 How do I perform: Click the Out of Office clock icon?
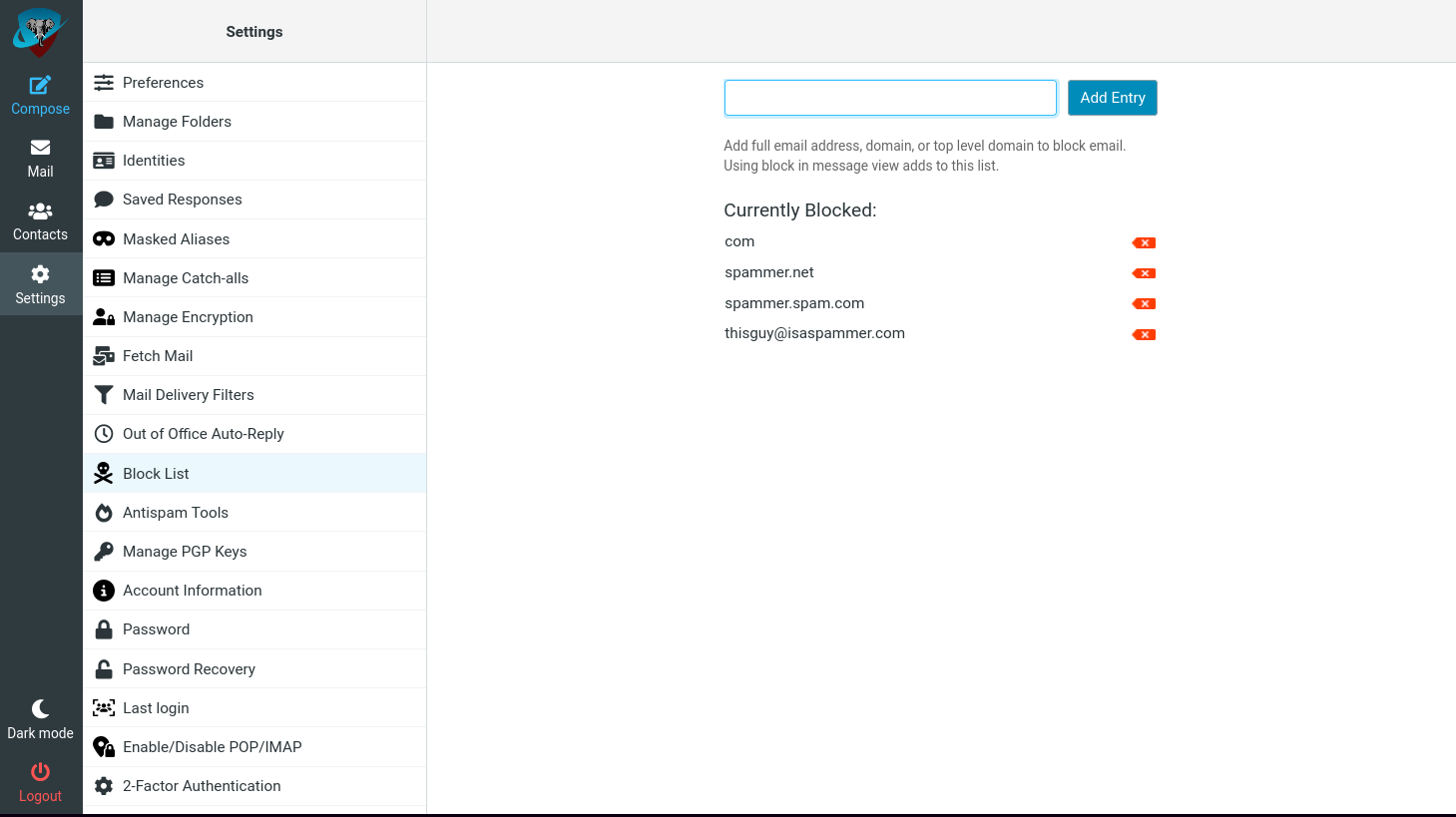coord(104,434)
